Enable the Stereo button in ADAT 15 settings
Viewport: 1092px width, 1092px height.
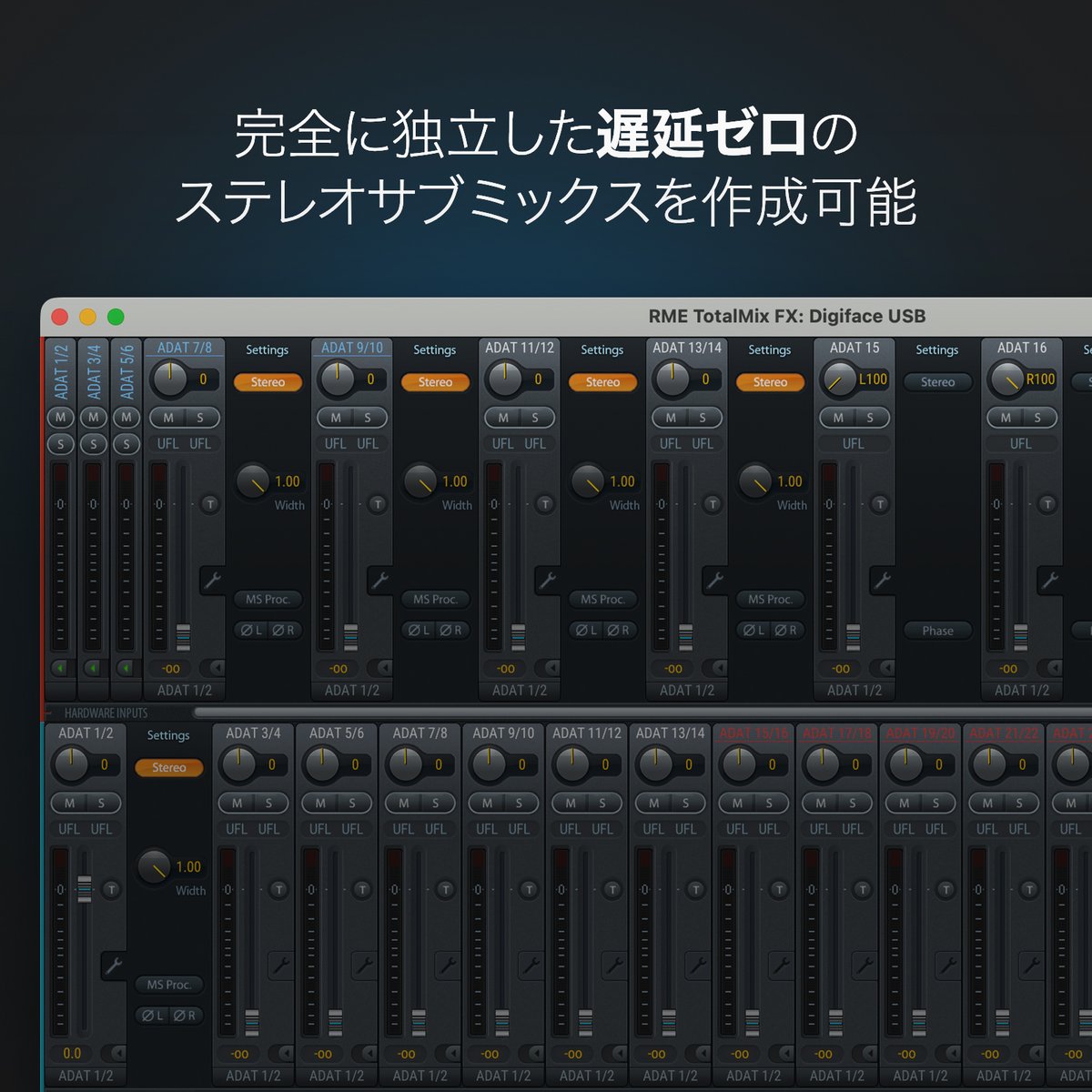tap(937, 382)
